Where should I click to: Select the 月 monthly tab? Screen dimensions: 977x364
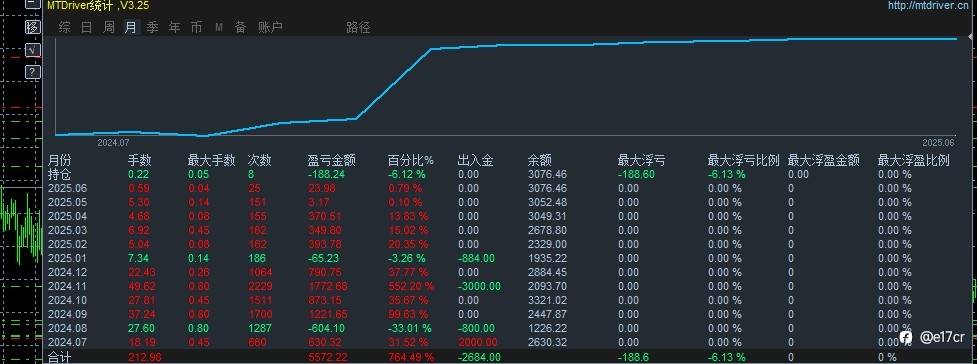tap(130, 27)
